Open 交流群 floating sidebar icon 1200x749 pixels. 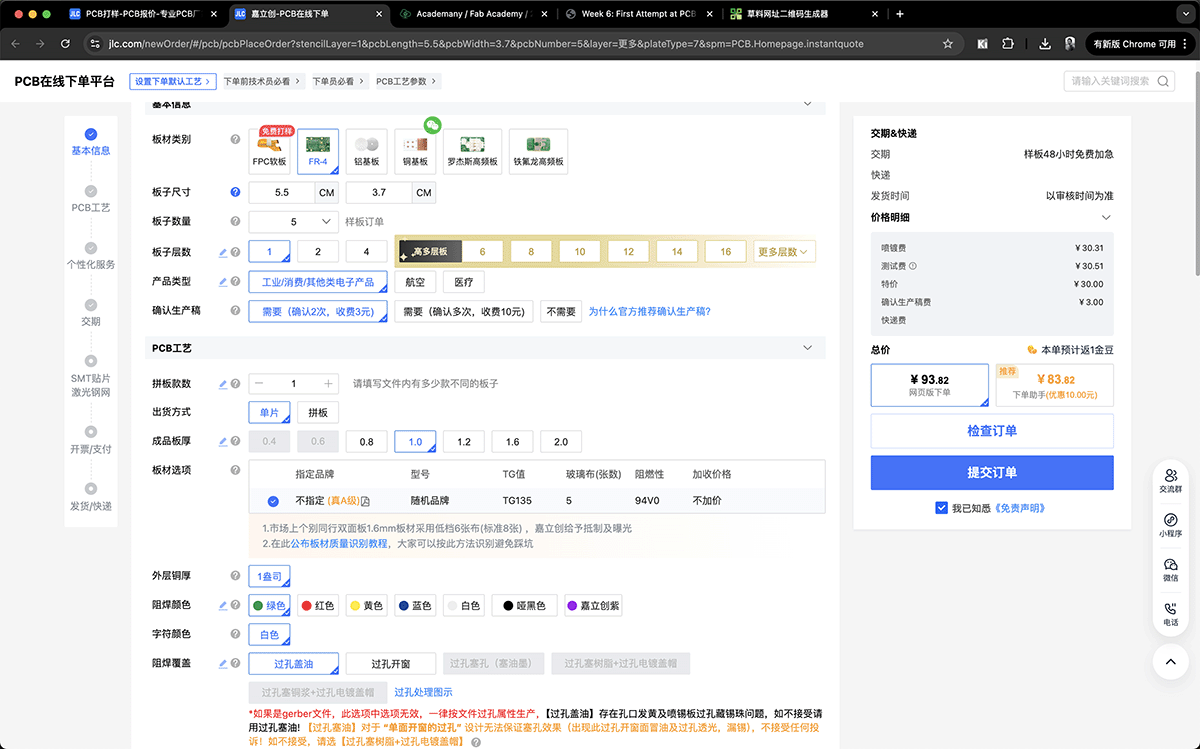tap(1171, 480)
